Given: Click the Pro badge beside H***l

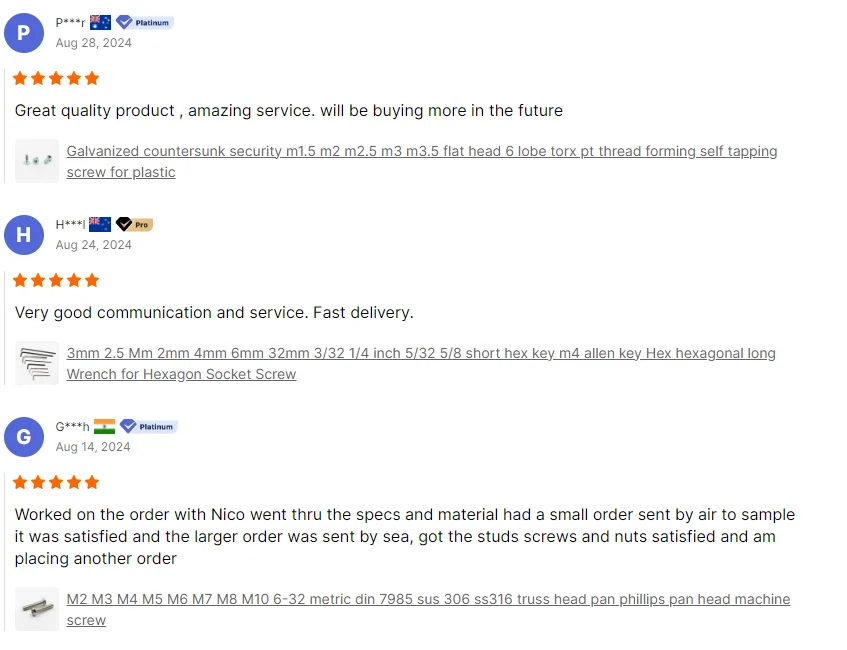Looking at the screenshot, I should coord(134,224).
